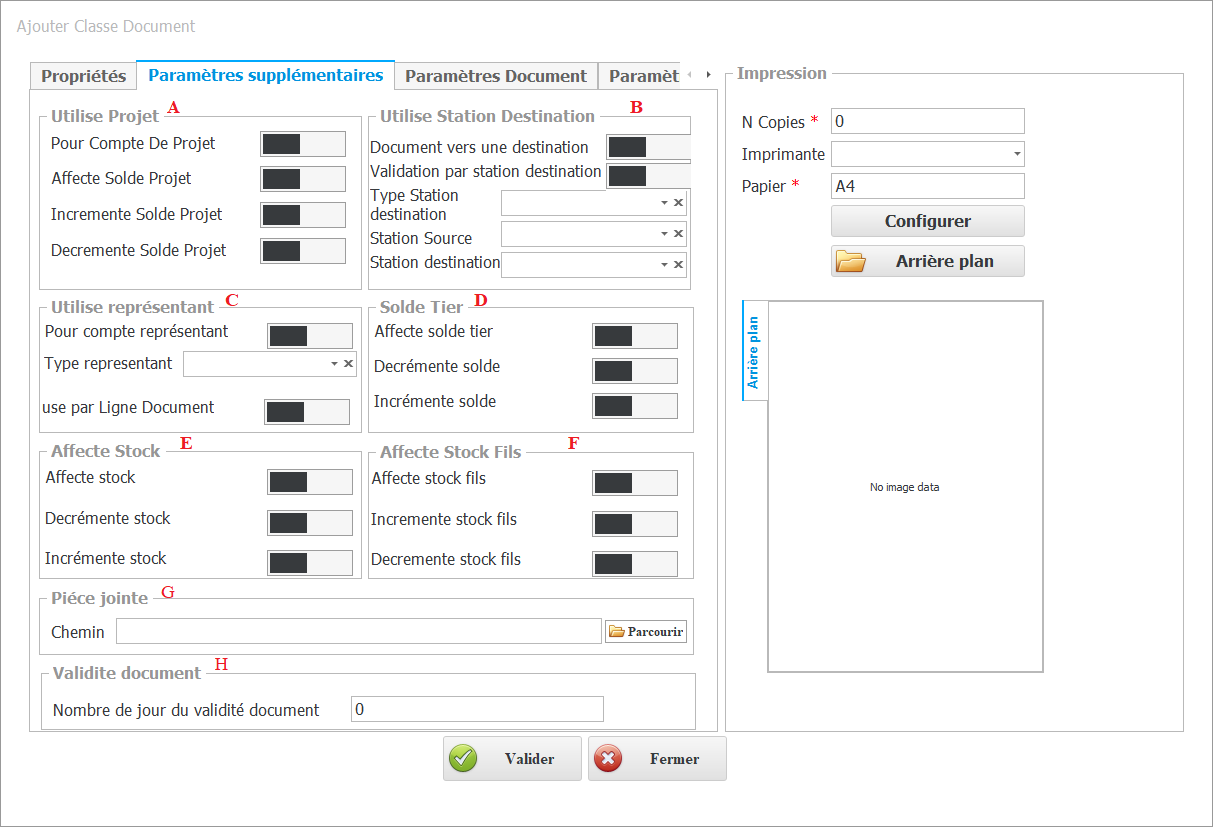1213x828 pixels.
Task: Click the folder icon on Arrière plan button
Action: coord(850,262)
